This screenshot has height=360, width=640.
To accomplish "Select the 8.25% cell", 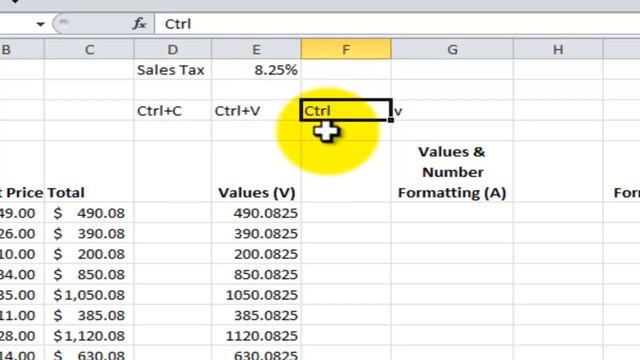I will (256, 70).
